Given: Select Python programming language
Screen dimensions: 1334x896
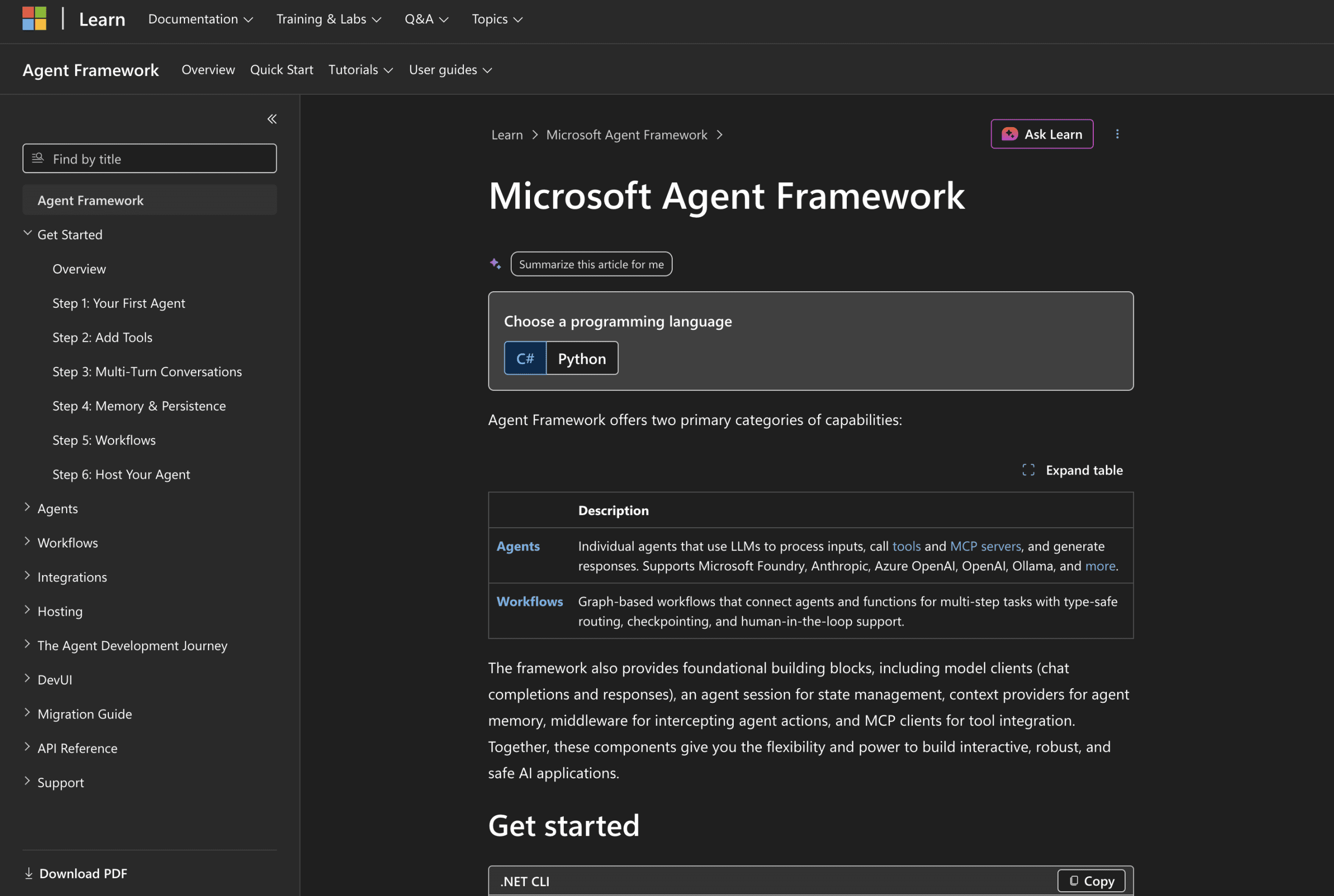Looking at the screenshot, I should click(582, 358).
